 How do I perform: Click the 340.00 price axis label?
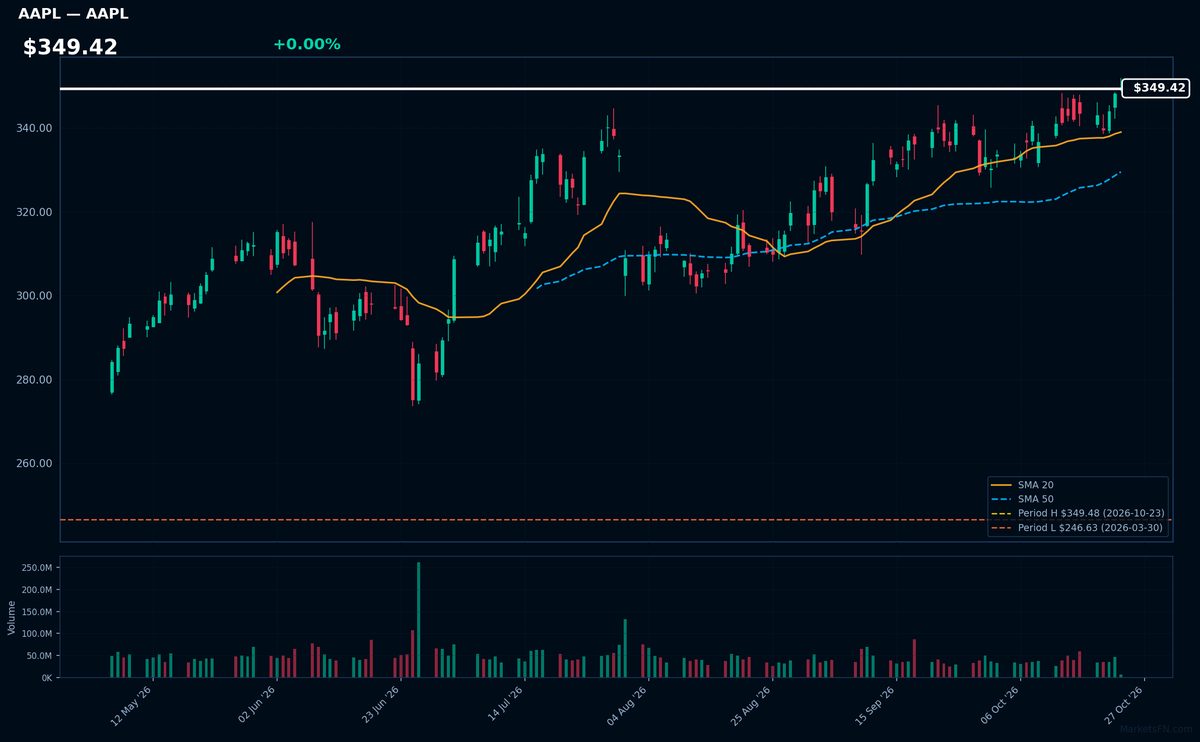point(33,129)
